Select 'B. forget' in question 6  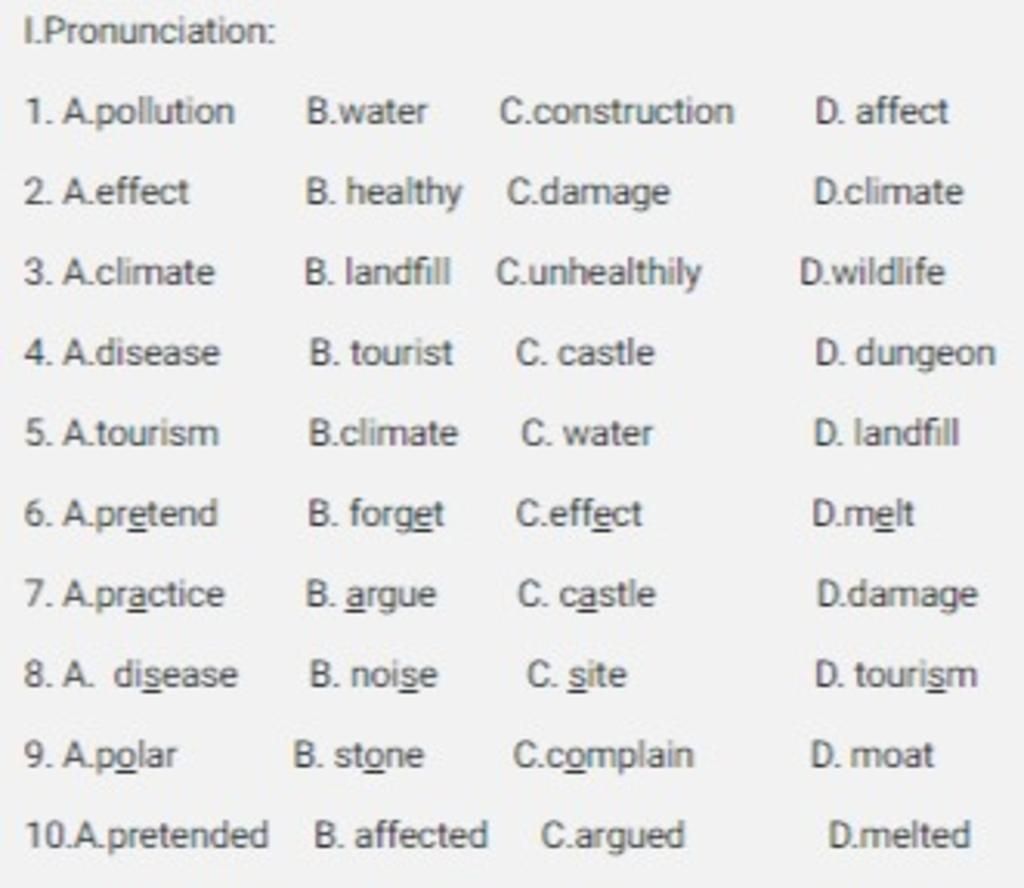pyautogui.click(x=376, y=515)
